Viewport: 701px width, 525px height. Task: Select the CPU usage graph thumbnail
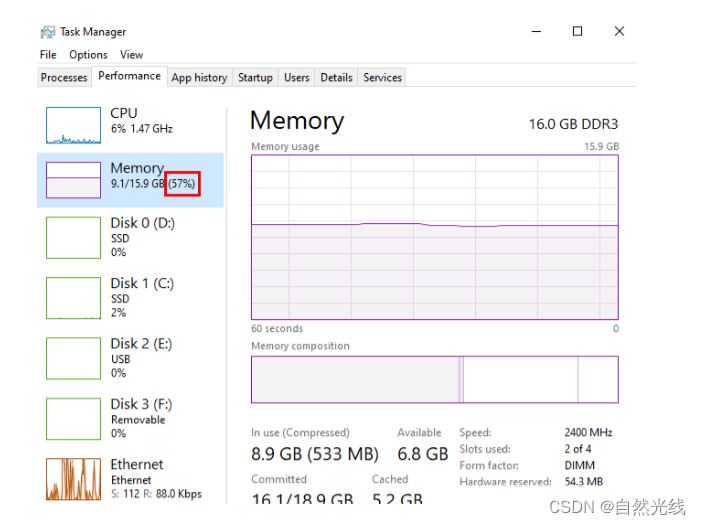tap(73, 125)
